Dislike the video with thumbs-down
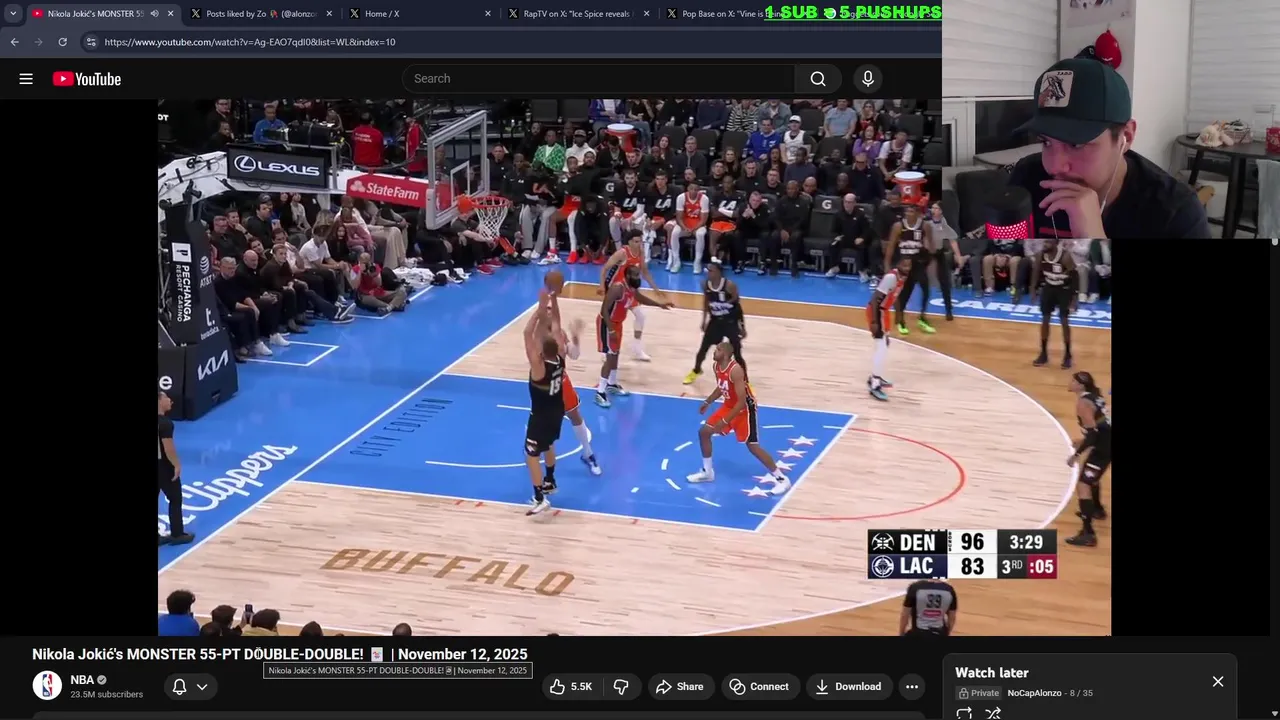The width and height of the screenshot is (1280, 720). tap(621, 687)
